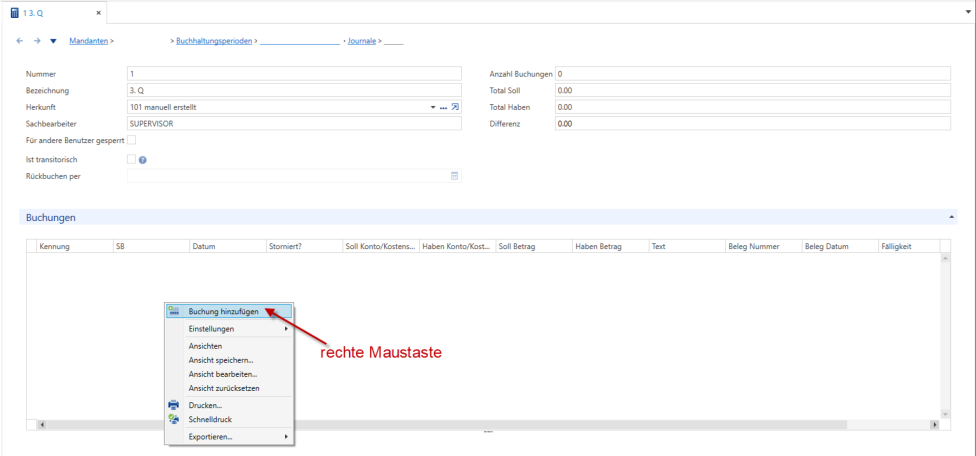Open the Rückbuchen per calendar picker
Image resolution: width=976 pixels, height=456 pixels.
click(454, 176)
